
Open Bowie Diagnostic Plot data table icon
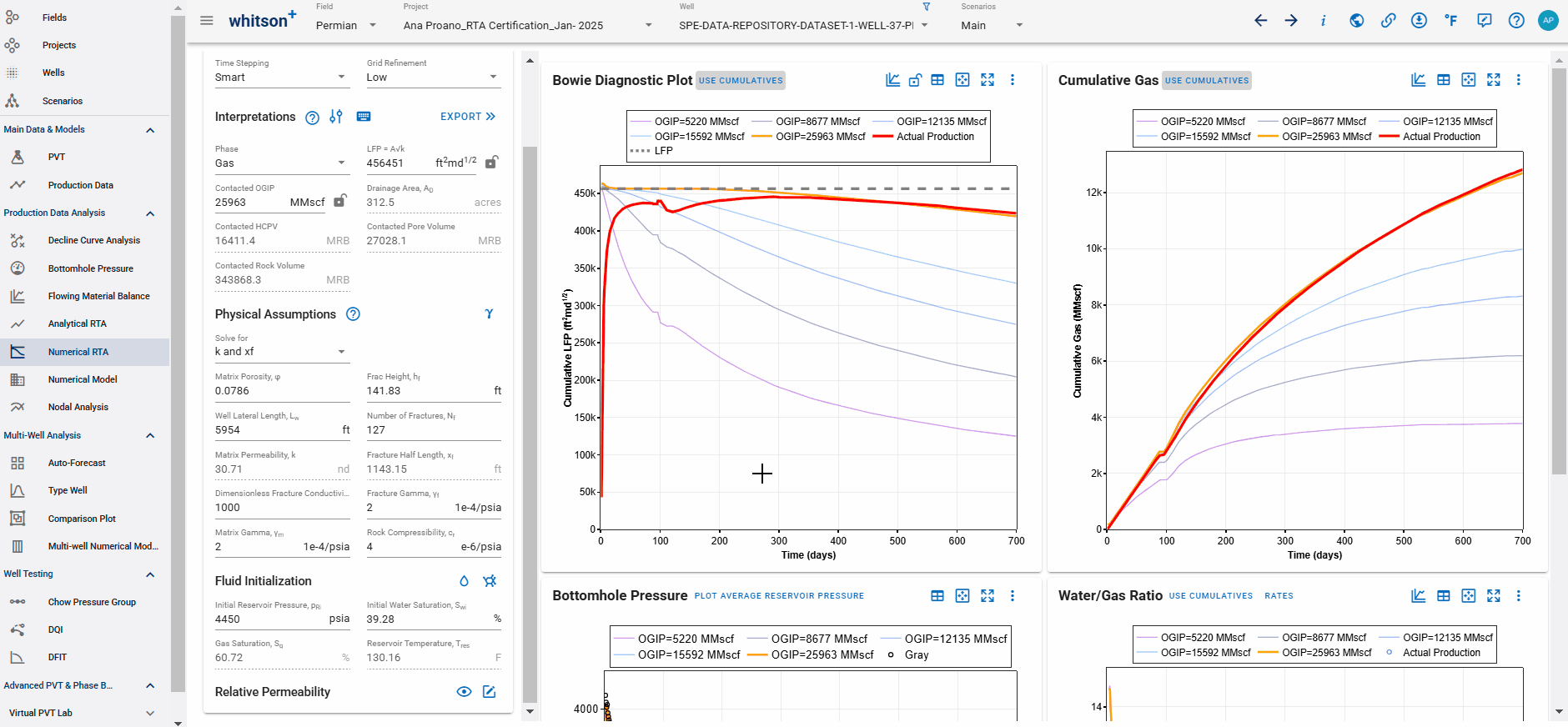pyautogui.click(x=937, y=80)
